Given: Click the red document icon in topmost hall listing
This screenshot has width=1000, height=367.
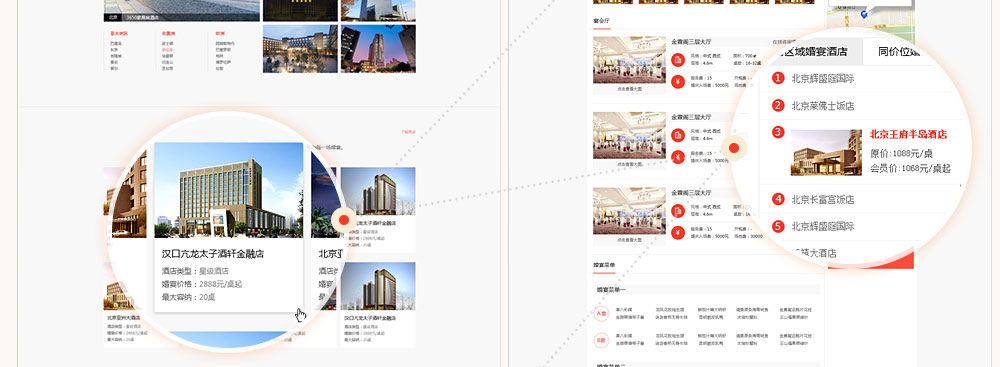Looking at the screenshot, I should point(677,60).
